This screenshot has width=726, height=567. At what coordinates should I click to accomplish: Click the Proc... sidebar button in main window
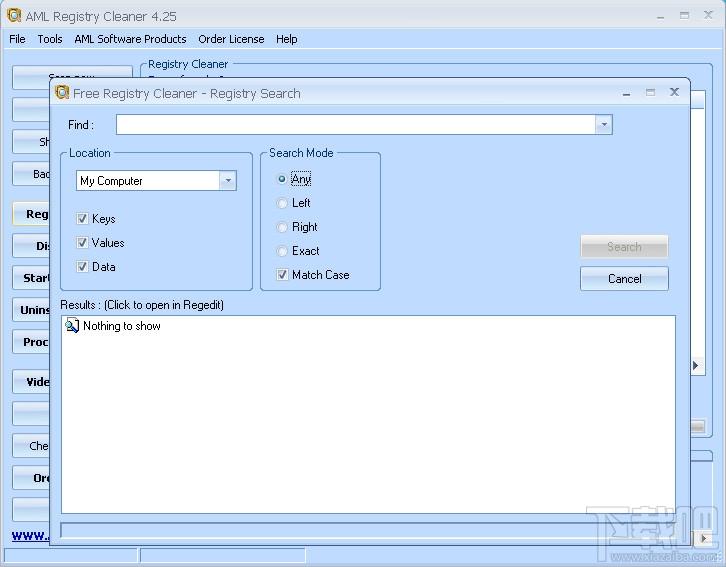tap(31, 342)
